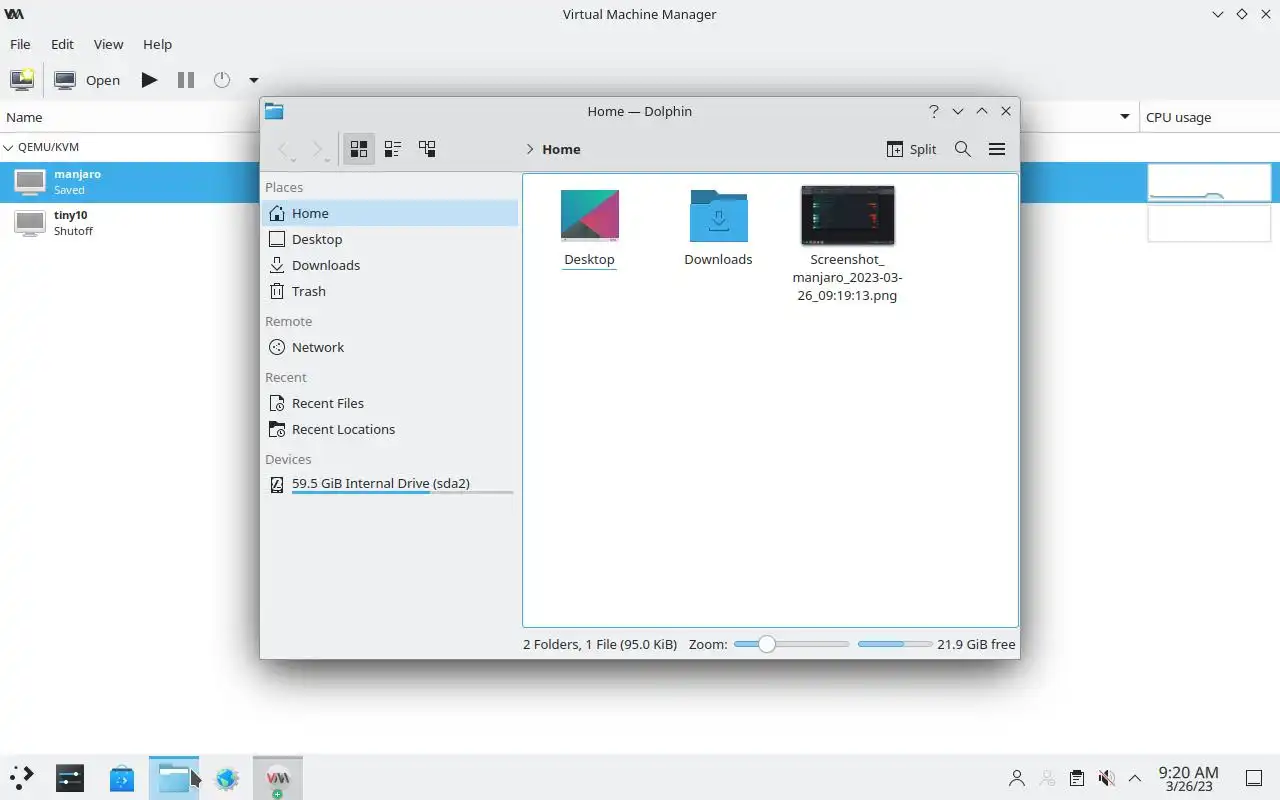
Task: Launch the web browser from taskbar
Action: 227,777
